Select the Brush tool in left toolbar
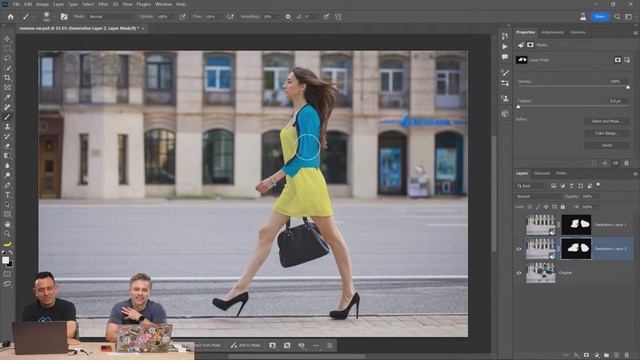Image resolution: width=640 pixels, height=360 pixels. (x=7, y=117)
